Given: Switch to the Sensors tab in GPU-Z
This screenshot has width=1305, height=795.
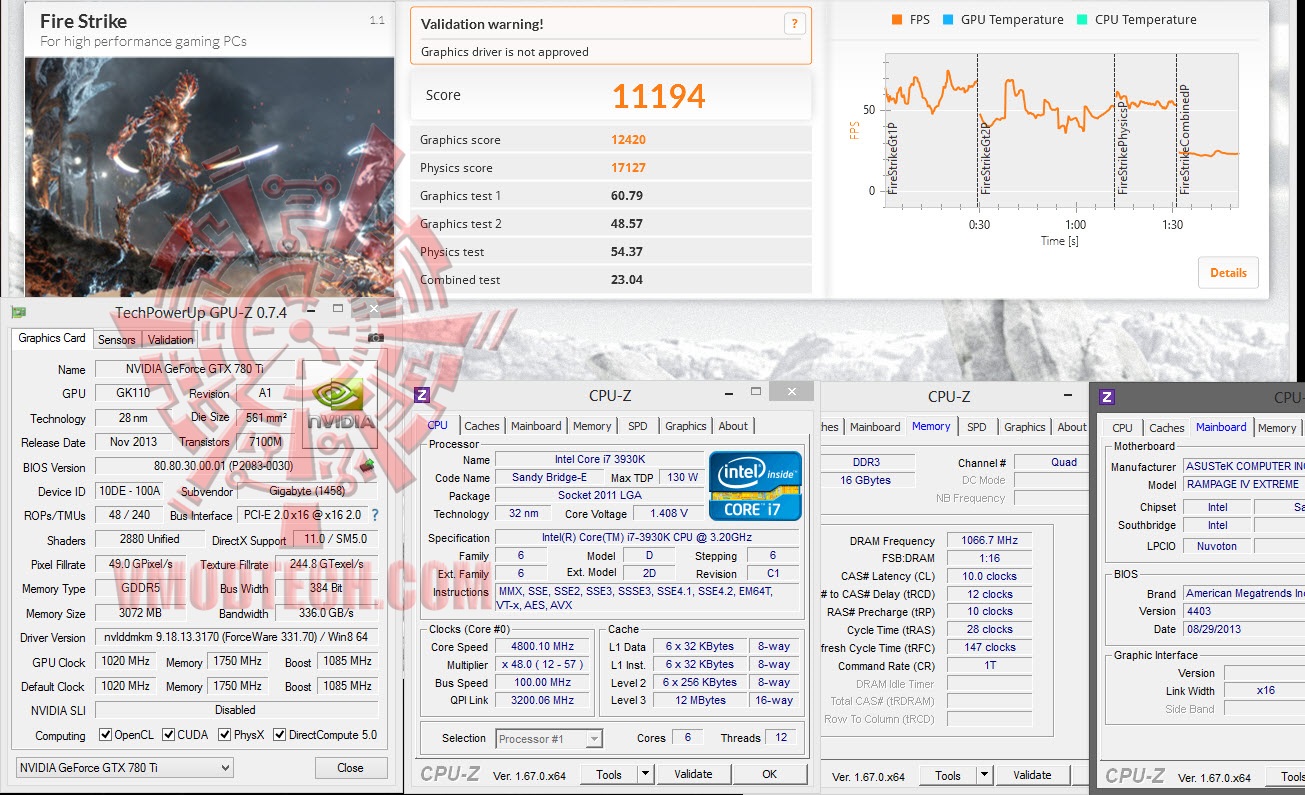Looking at the screenshot, I should [117, 340].
